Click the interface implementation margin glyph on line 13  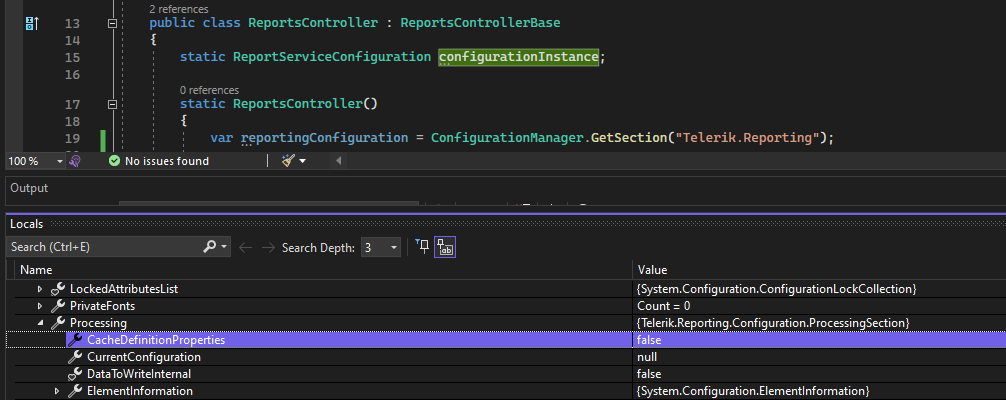(x=32, y=22)
